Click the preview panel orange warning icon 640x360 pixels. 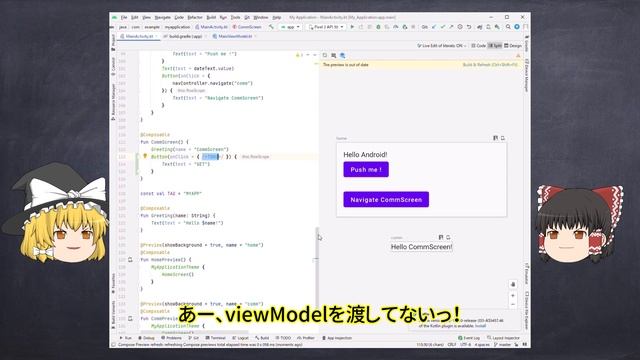coord(518,55)
